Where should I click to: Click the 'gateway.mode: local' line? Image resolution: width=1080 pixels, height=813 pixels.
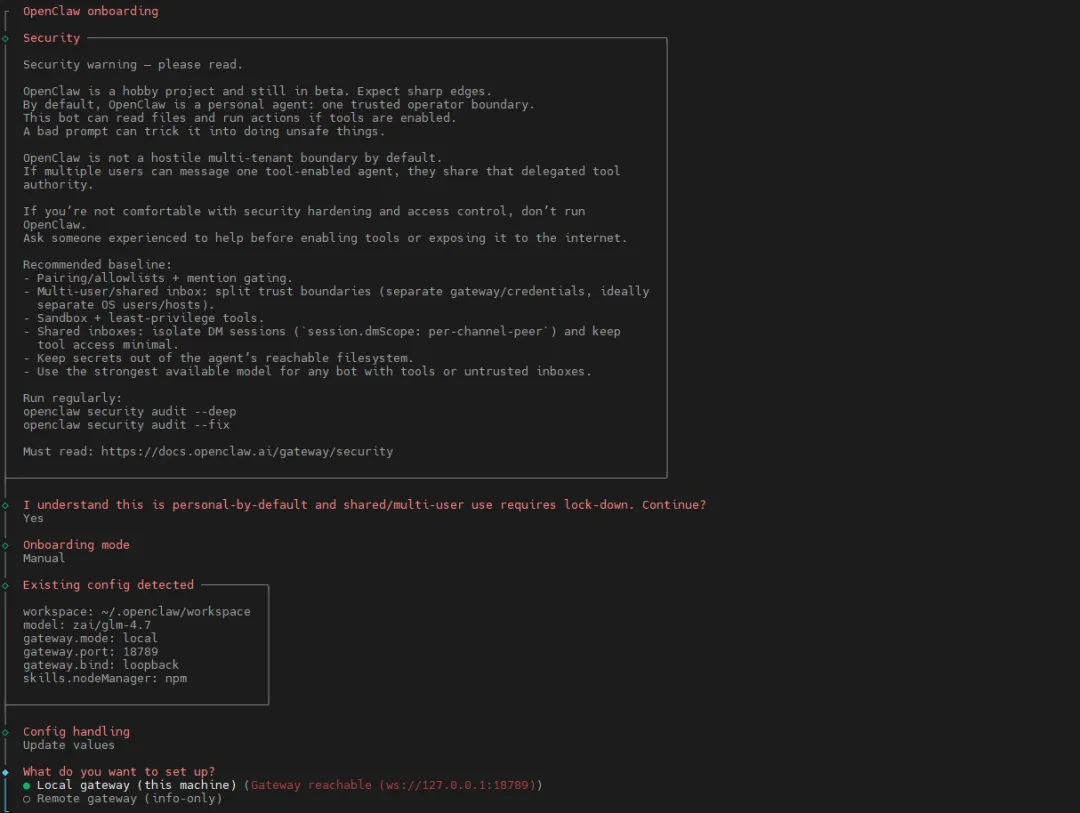90,638
